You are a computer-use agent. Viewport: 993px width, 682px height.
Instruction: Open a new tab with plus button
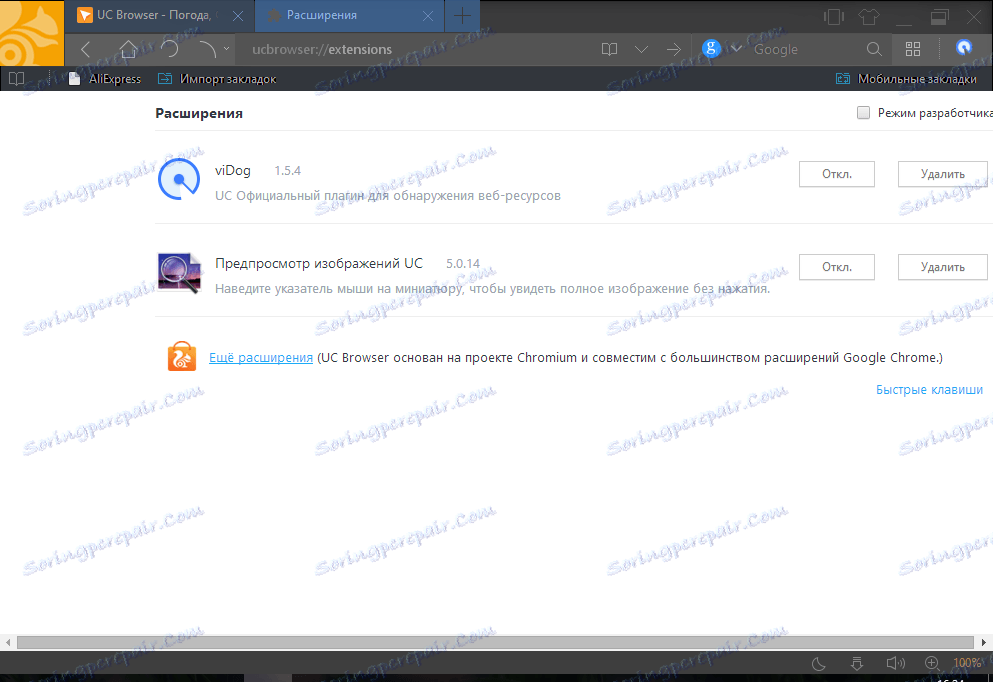[x=462, y=16]
